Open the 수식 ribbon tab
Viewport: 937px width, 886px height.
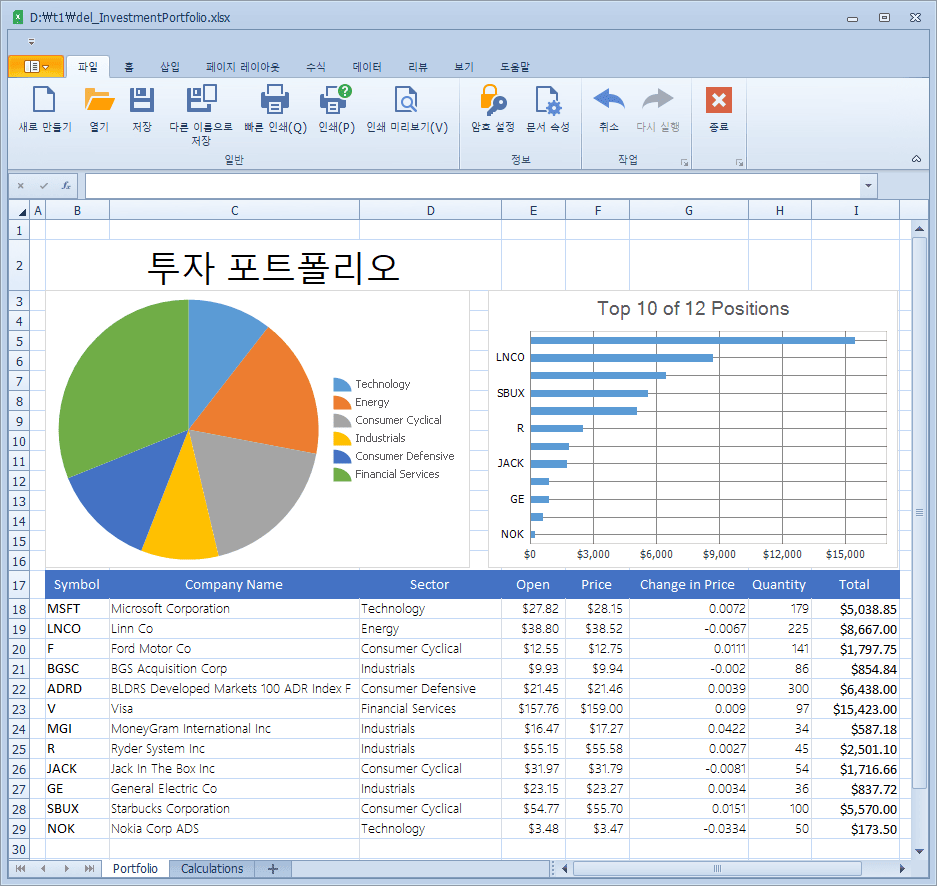(x=316, y=67)
